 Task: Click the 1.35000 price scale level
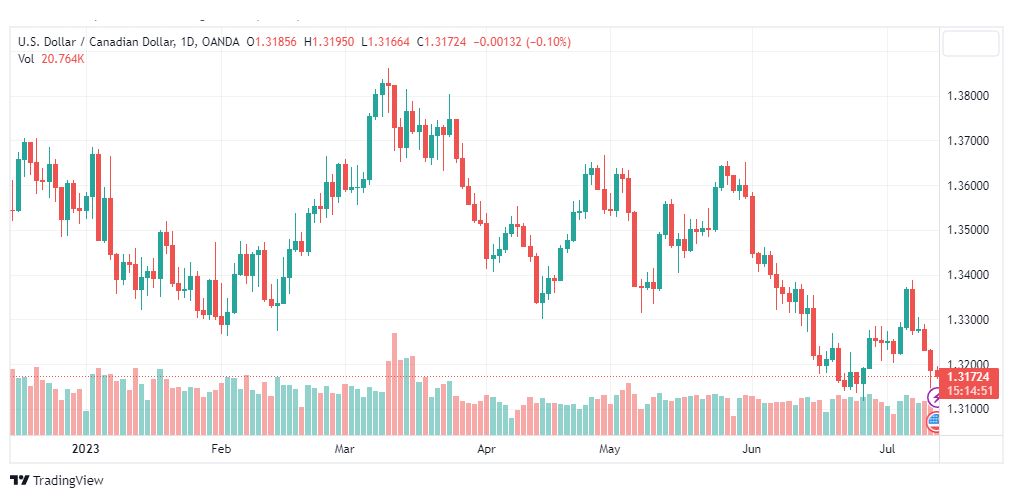point(967,230)
